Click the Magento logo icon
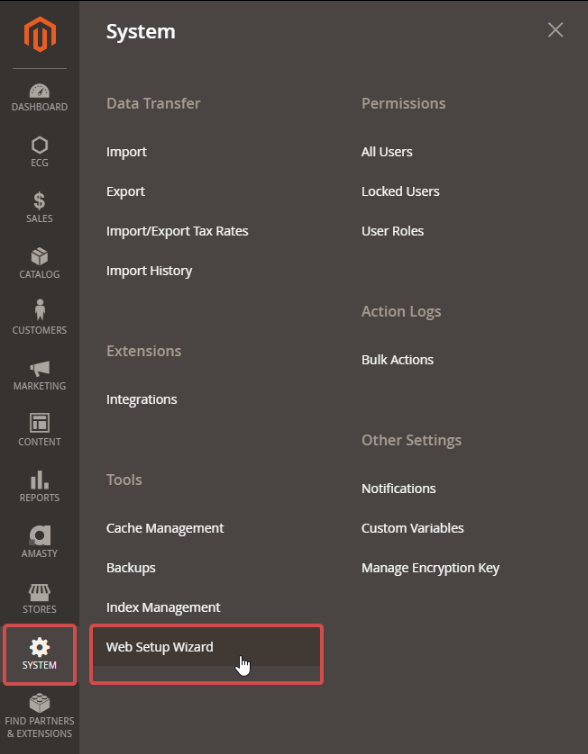The width and height of the screenshot is (588, 754). point(40,34)
